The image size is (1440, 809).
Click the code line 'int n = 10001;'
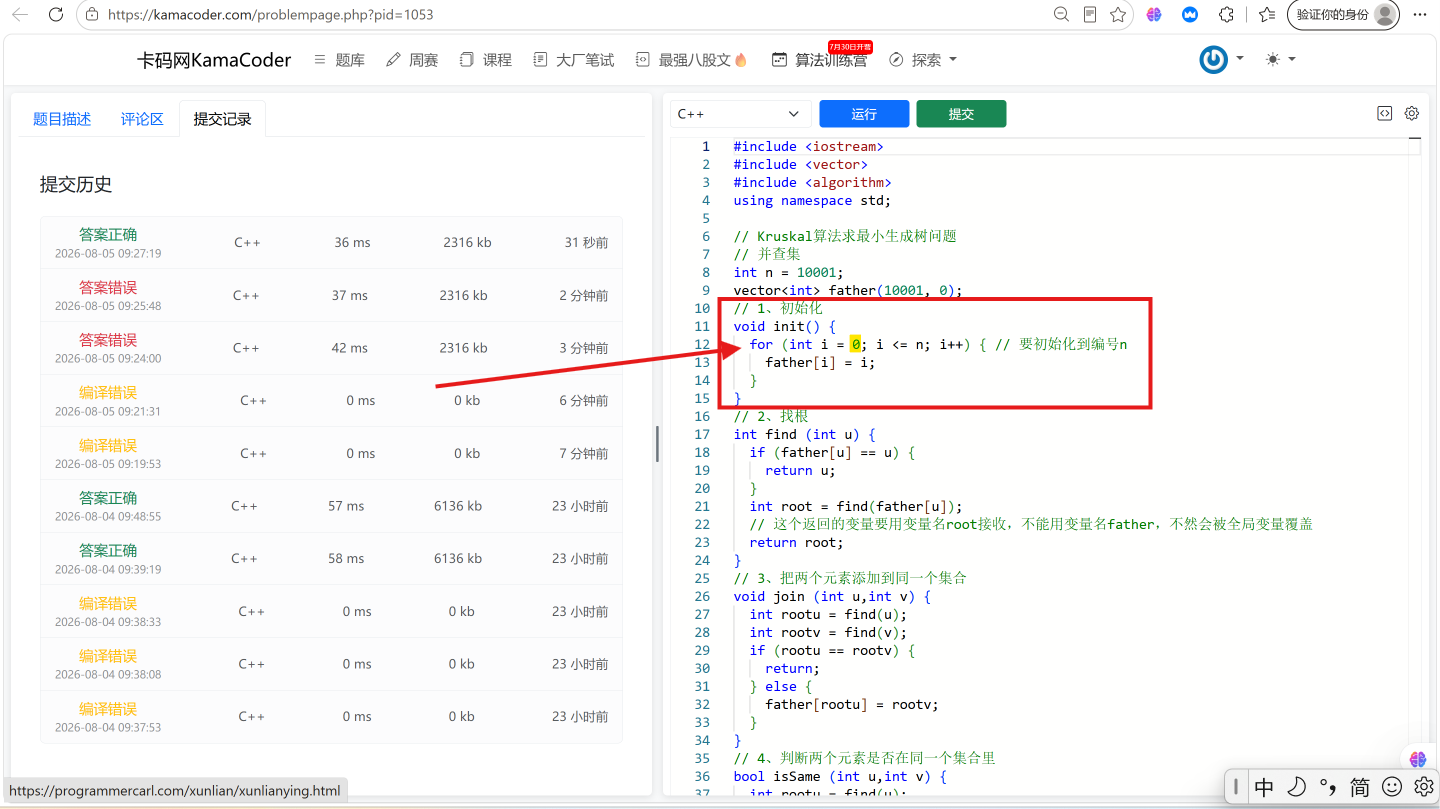[789, 272]
